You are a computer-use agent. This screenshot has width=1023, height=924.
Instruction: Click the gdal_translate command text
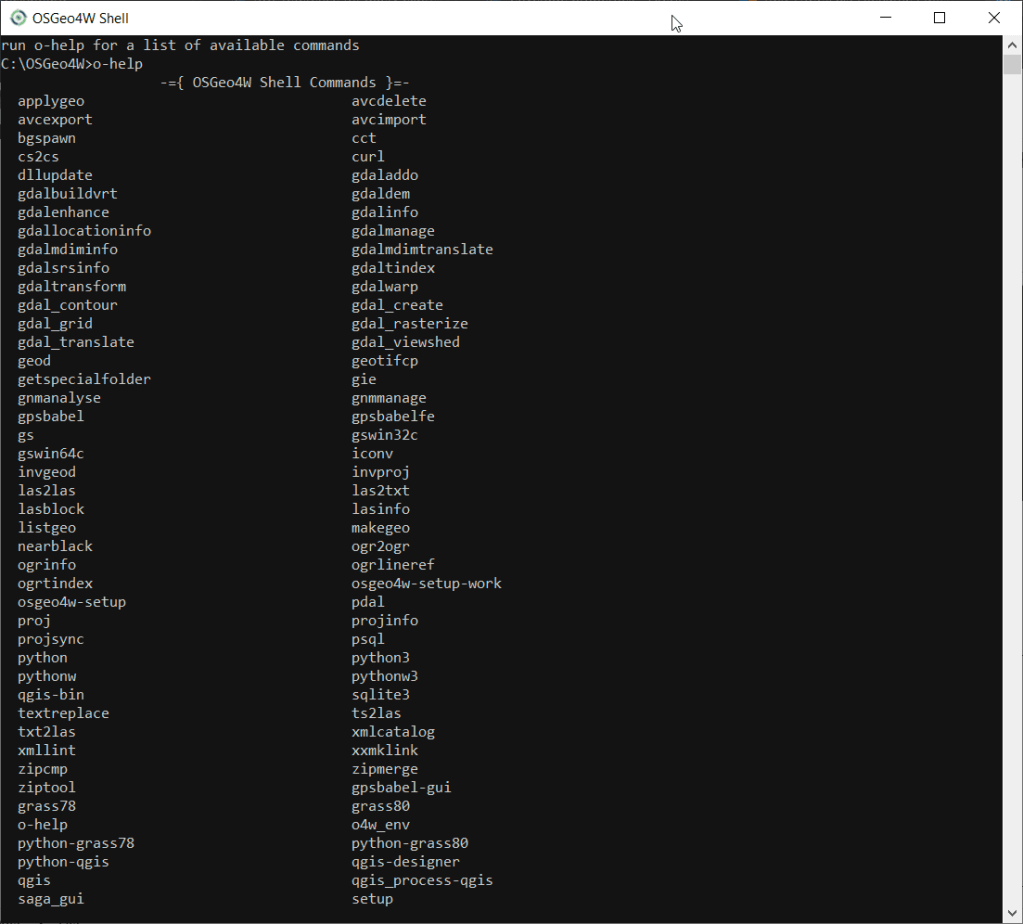pos(75,342)
